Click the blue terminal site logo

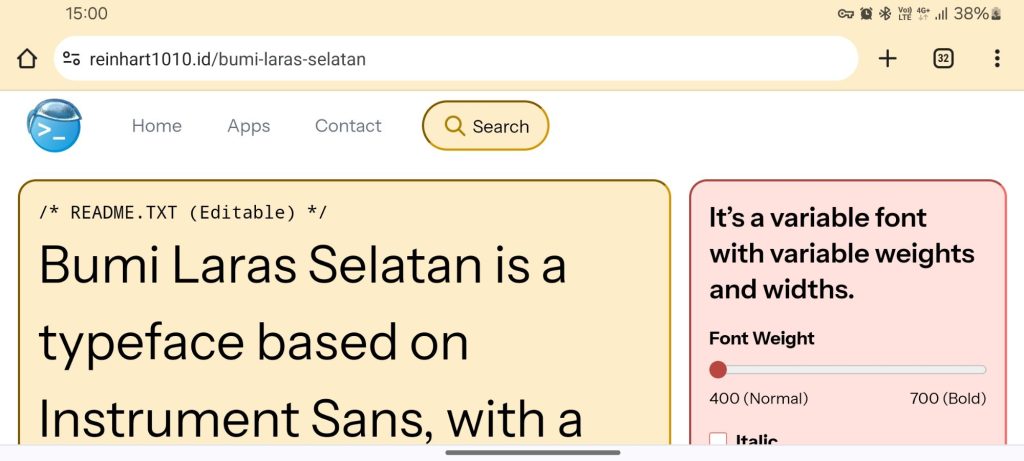tap(54, 126)
